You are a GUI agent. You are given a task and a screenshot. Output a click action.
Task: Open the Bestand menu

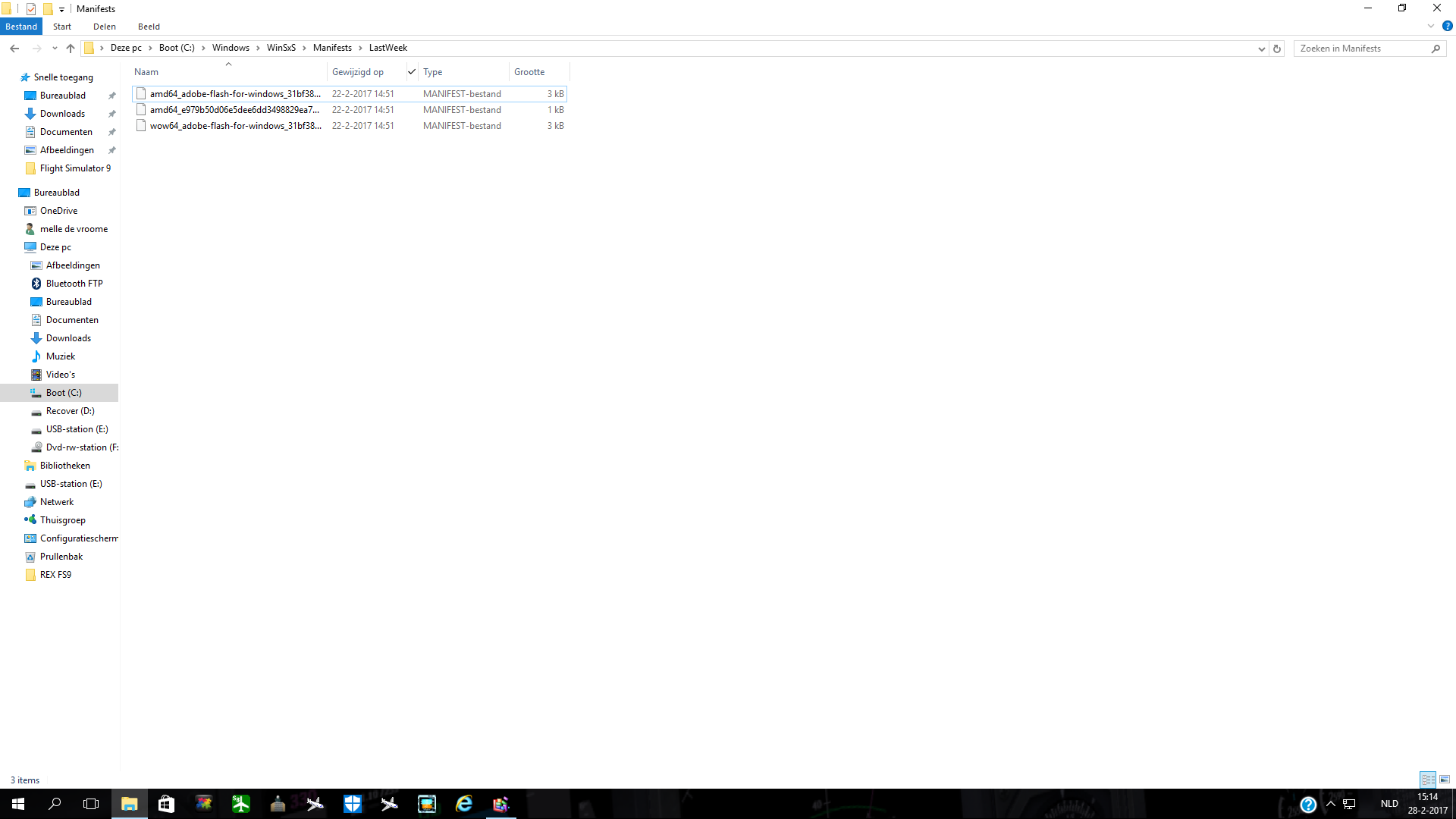(21, 27)
